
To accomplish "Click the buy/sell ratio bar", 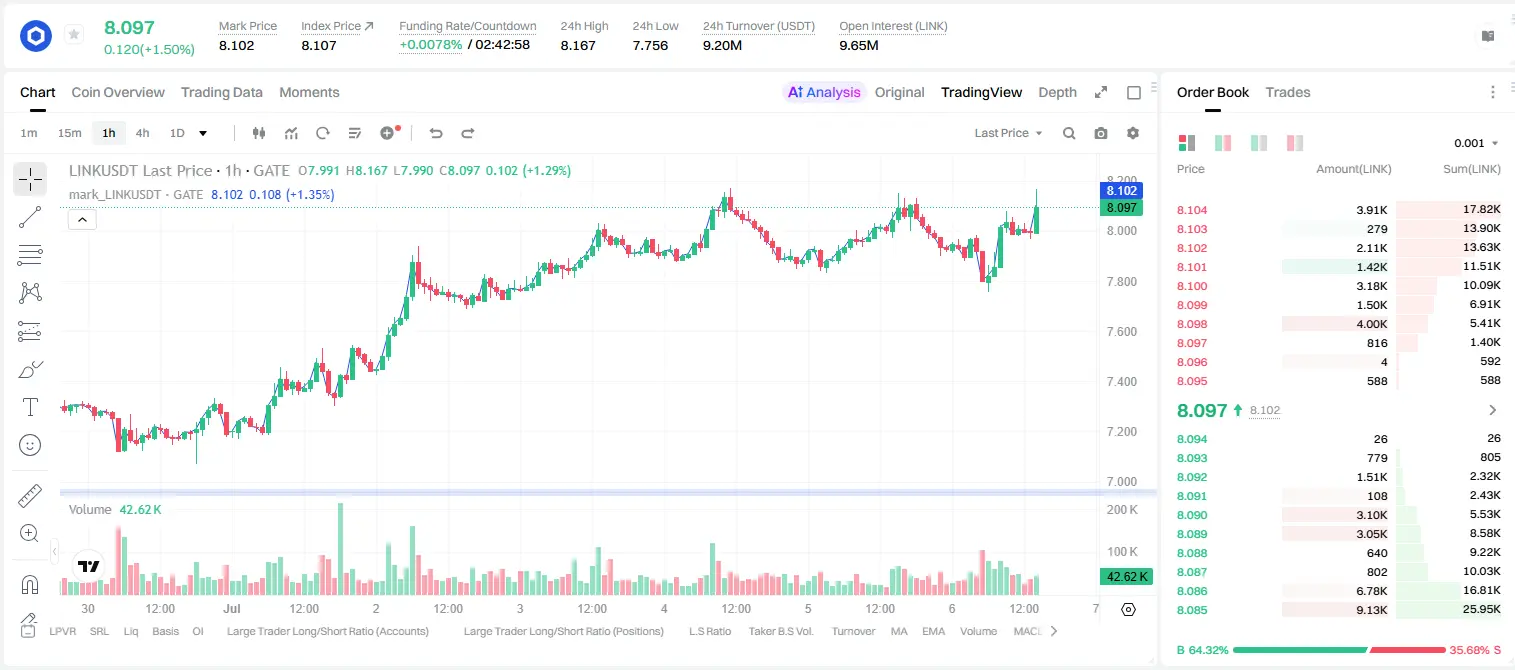I will (1339, 650).
